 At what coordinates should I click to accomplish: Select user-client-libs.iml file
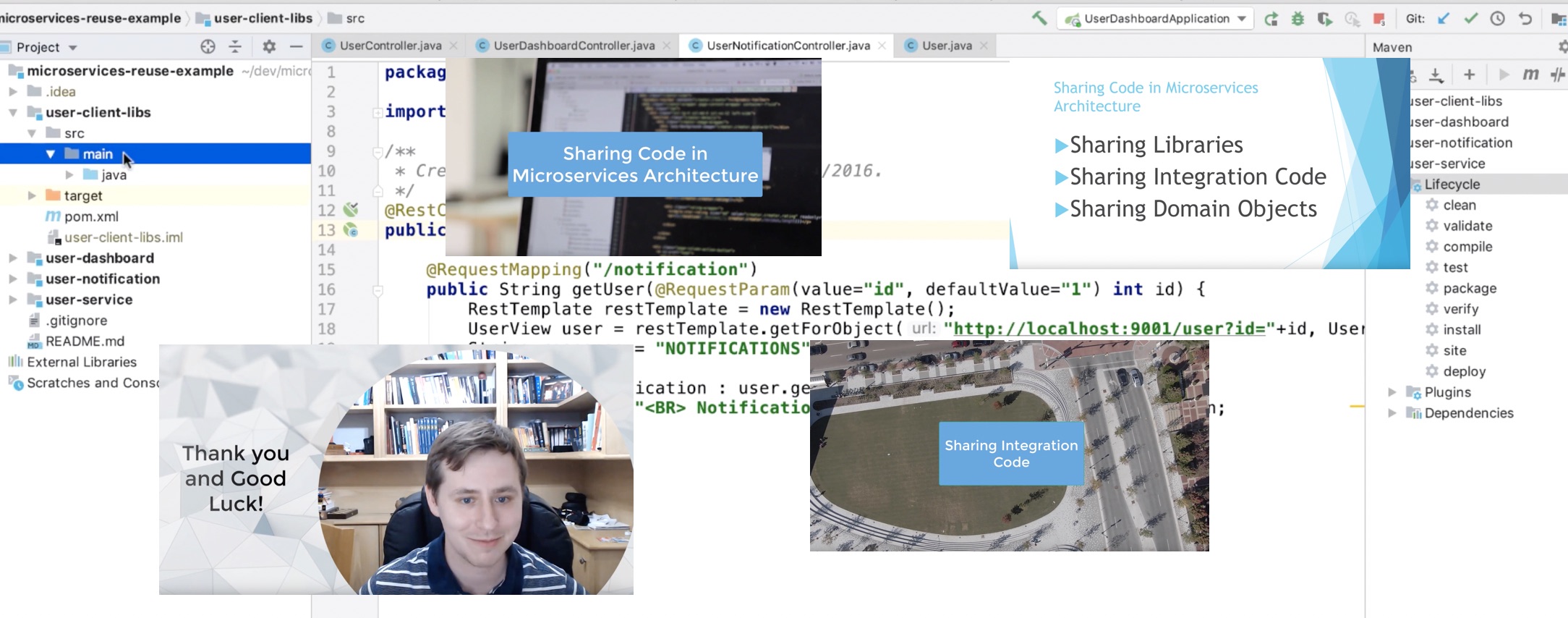(124, 237)
